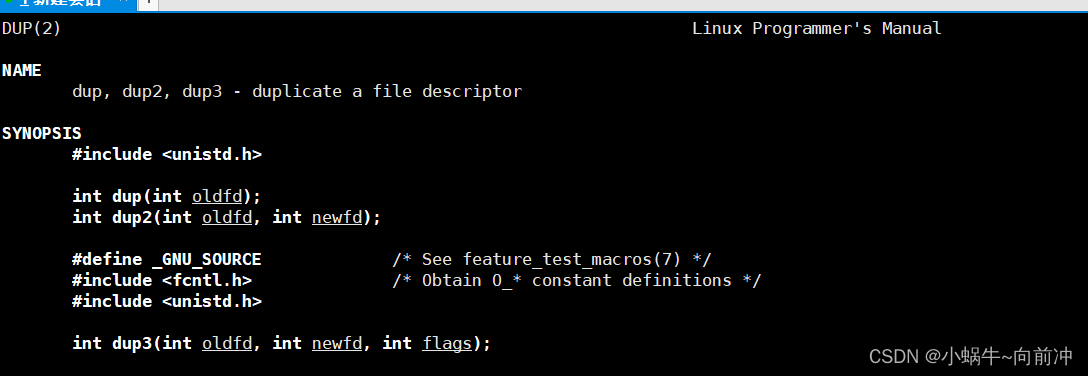The width and height of the screenshot is (1088, 376).
Task: Click the underlined oldfd in the dup declaration
Action: pos(217,196)
